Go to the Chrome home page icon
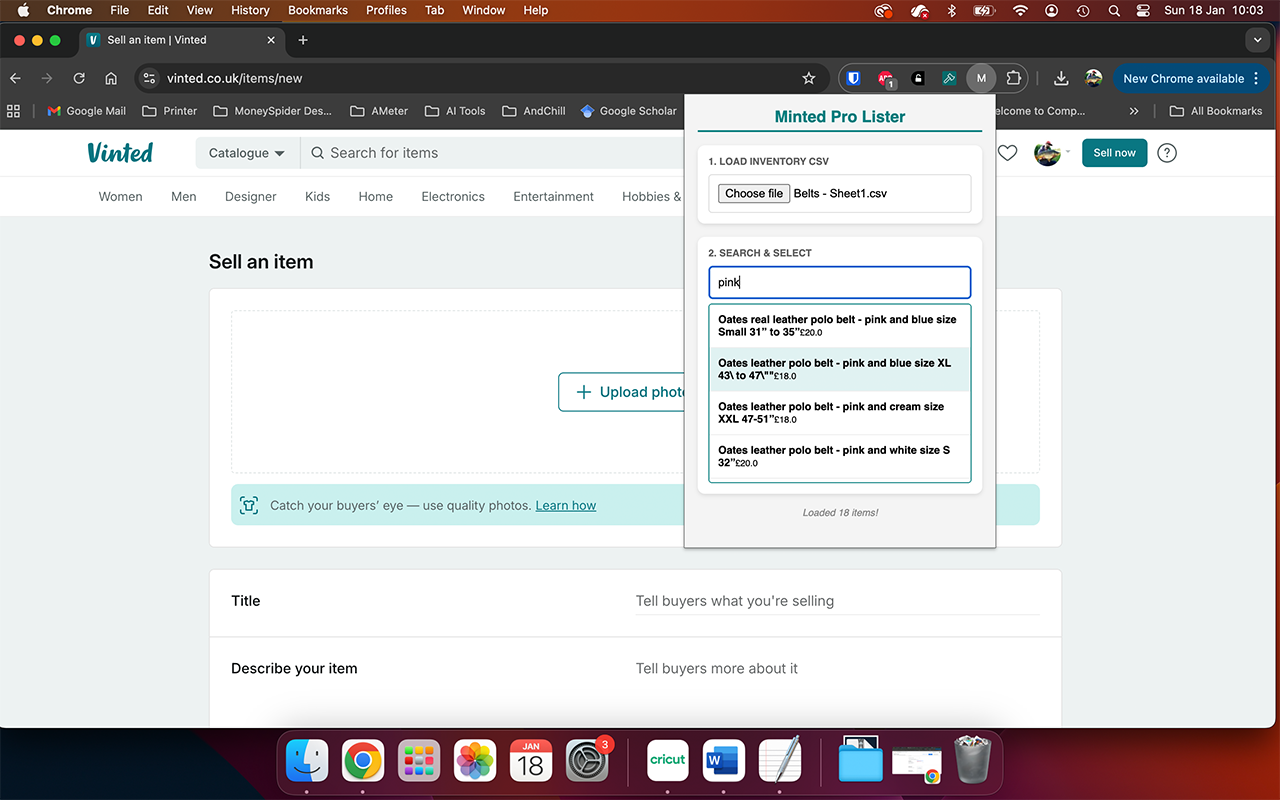This screenshot has width=1280, height=800. (x=111, y=78)
